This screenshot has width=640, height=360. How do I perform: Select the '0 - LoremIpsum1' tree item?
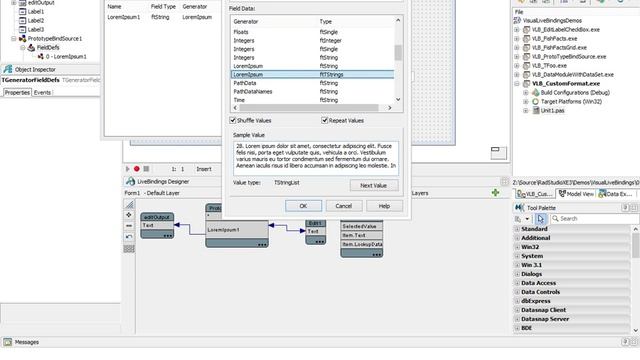(66, 56)
